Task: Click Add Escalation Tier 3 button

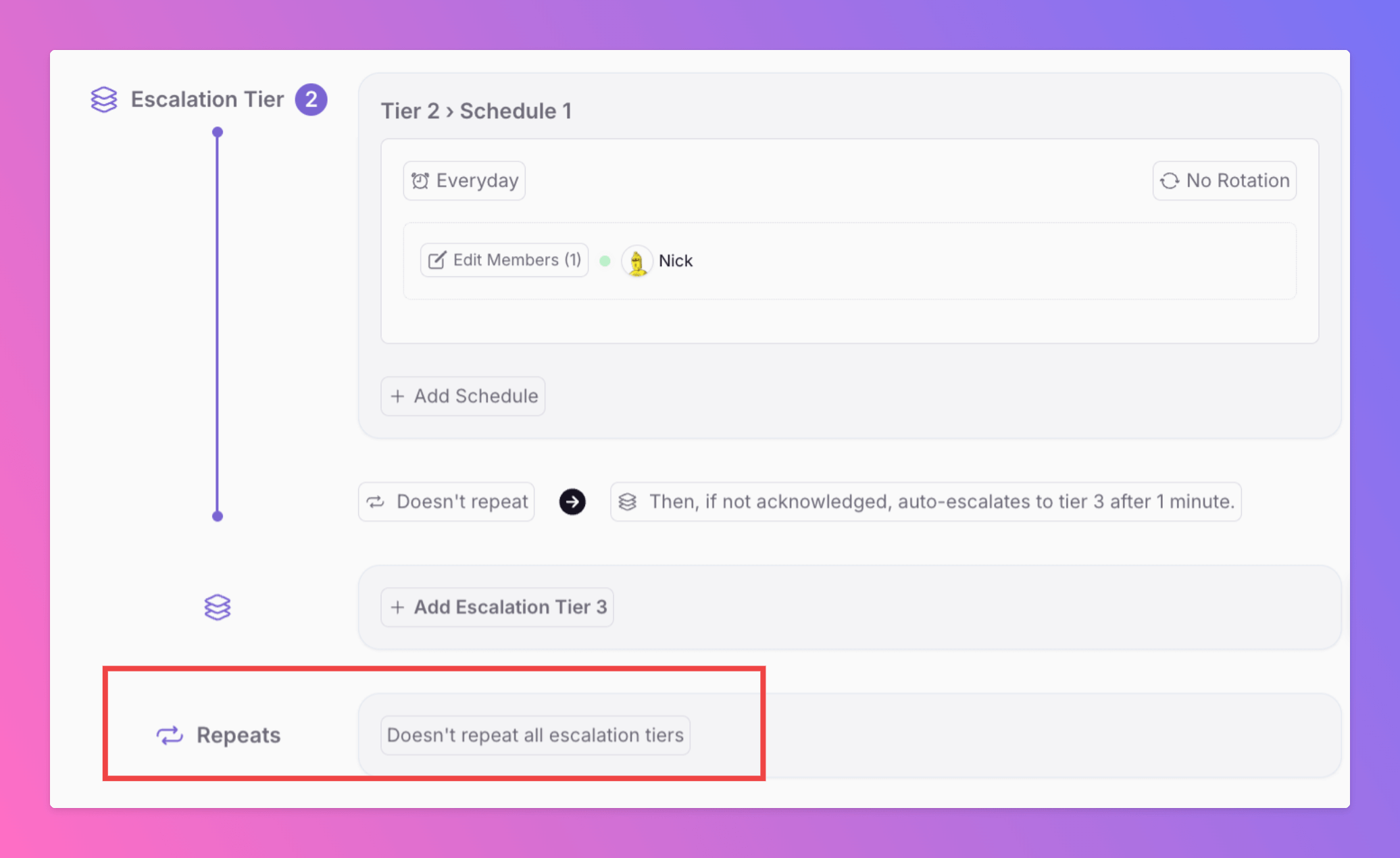Action: tap(497, 607)
